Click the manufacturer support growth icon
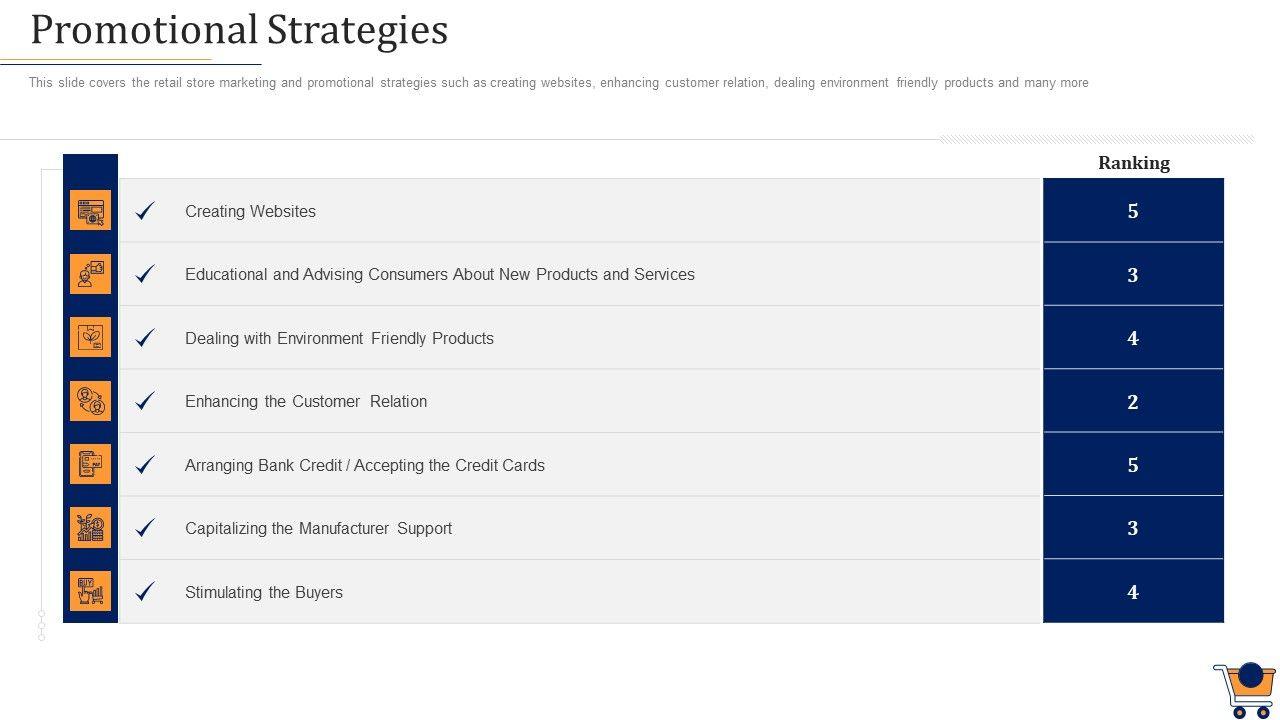The image size is (1280, 720). 90,528
